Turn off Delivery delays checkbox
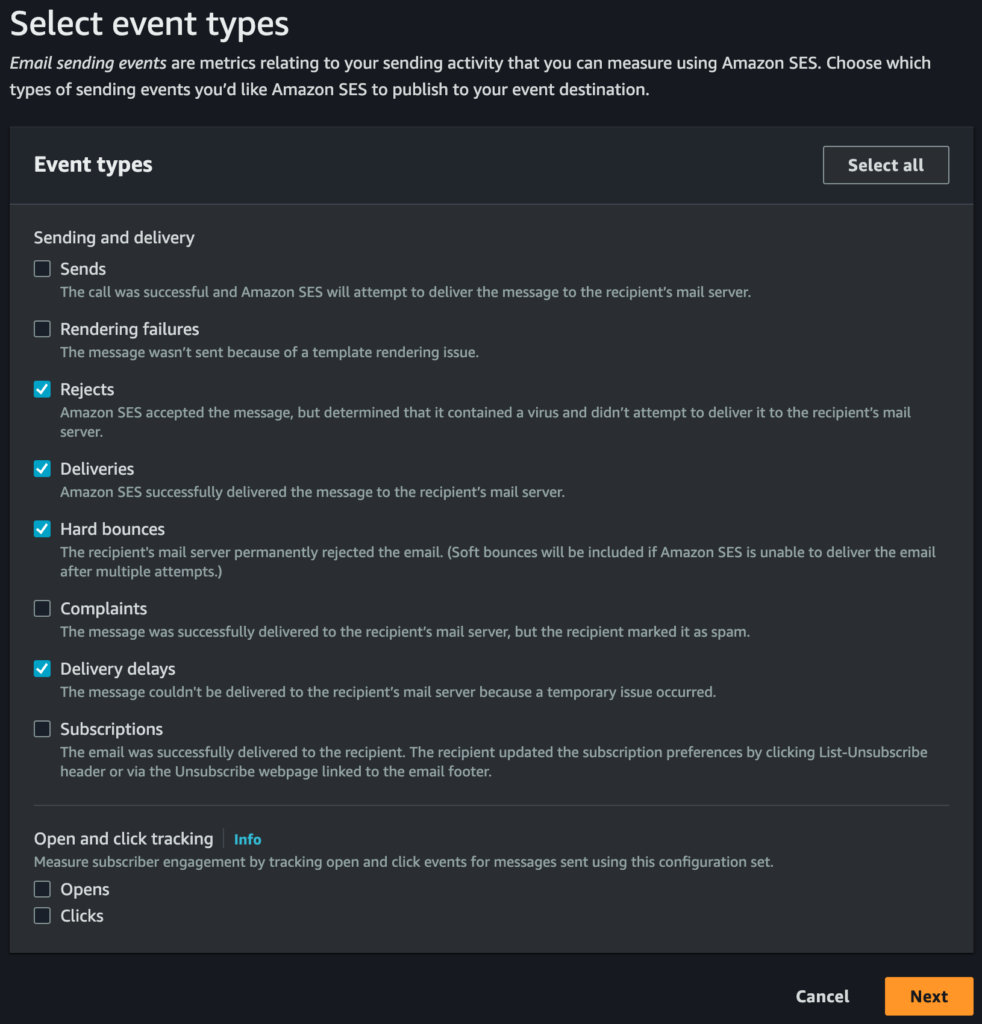 point(42,669)
